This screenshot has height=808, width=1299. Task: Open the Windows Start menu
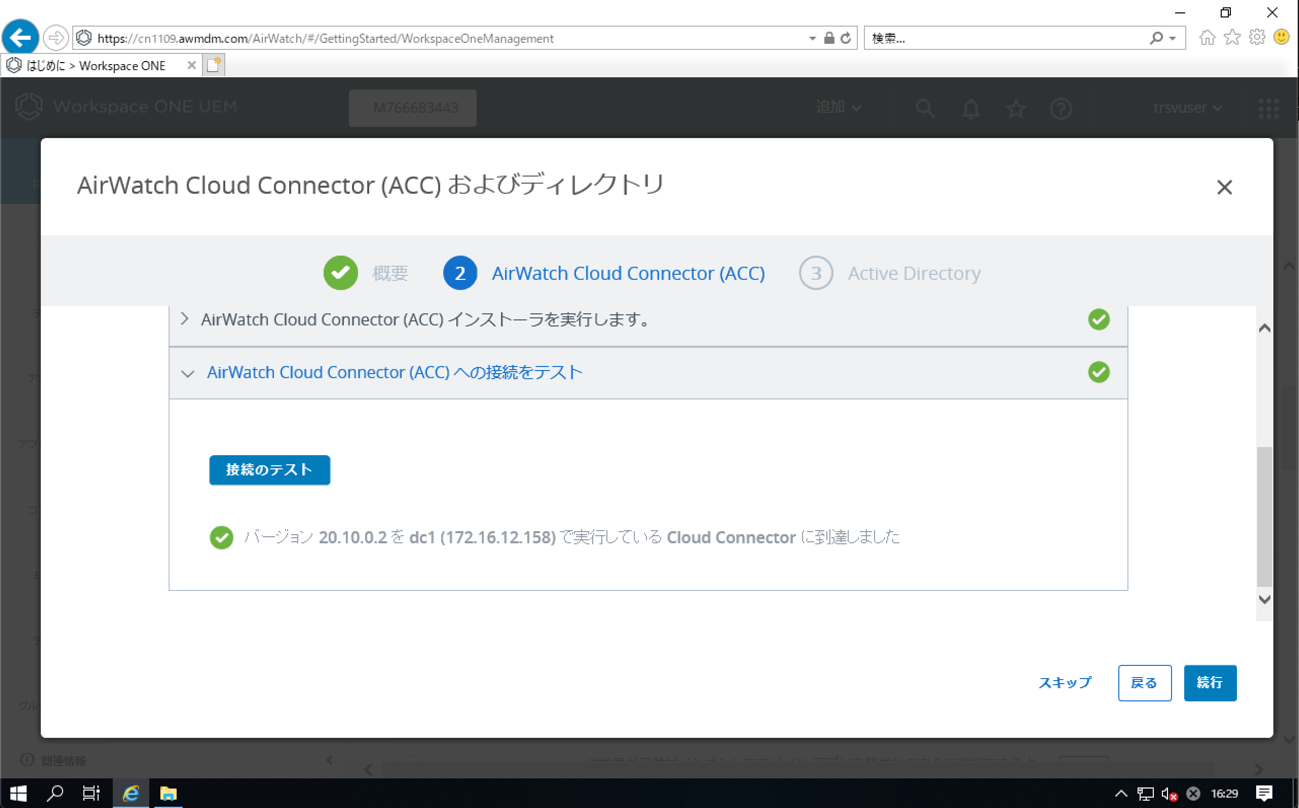[18, 793]
